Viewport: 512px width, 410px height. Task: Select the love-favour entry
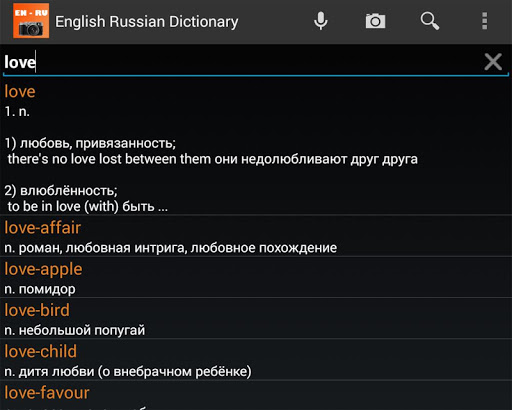[256, 396]
